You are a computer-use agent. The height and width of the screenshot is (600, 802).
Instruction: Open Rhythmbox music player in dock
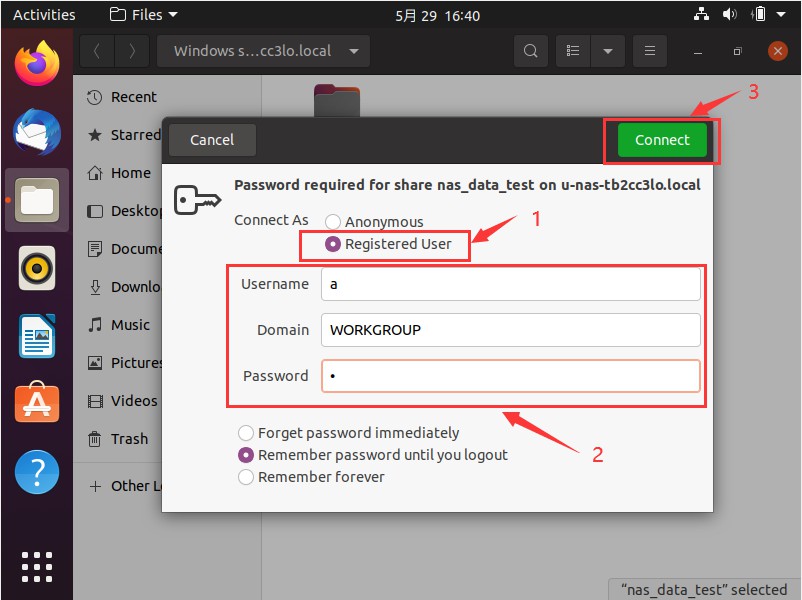37,268
